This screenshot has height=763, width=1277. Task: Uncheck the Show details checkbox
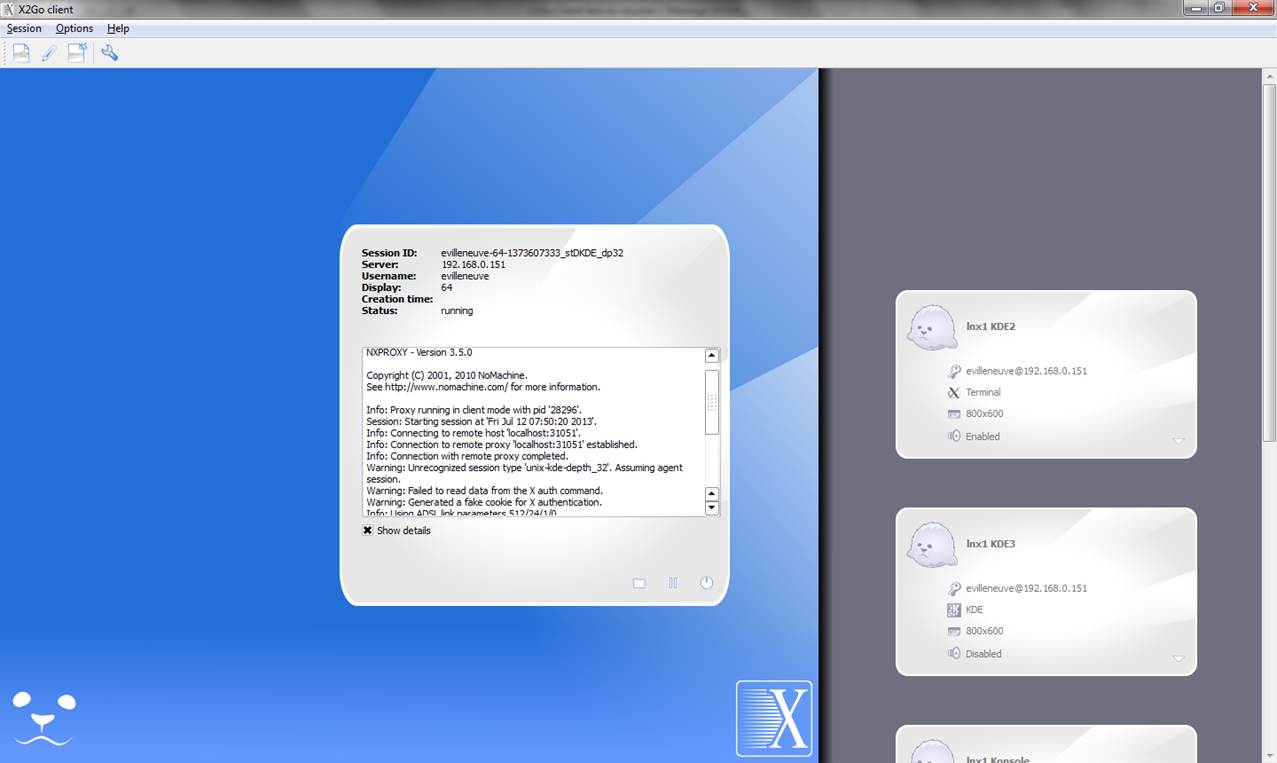367,531
